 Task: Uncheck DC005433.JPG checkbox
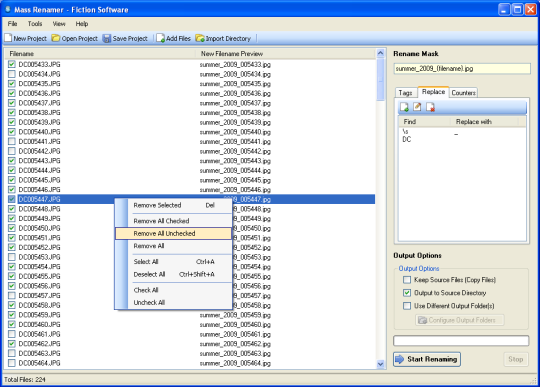coord(12,64)
